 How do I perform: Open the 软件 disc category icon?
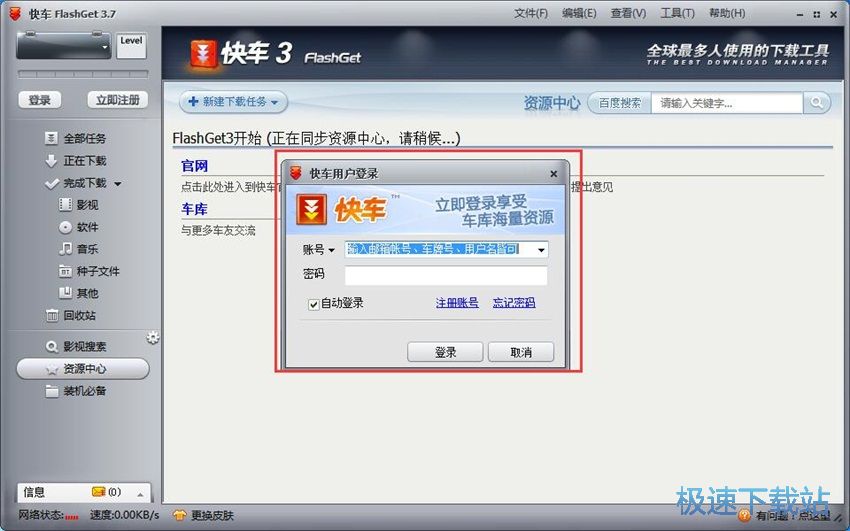pos(65,227)
